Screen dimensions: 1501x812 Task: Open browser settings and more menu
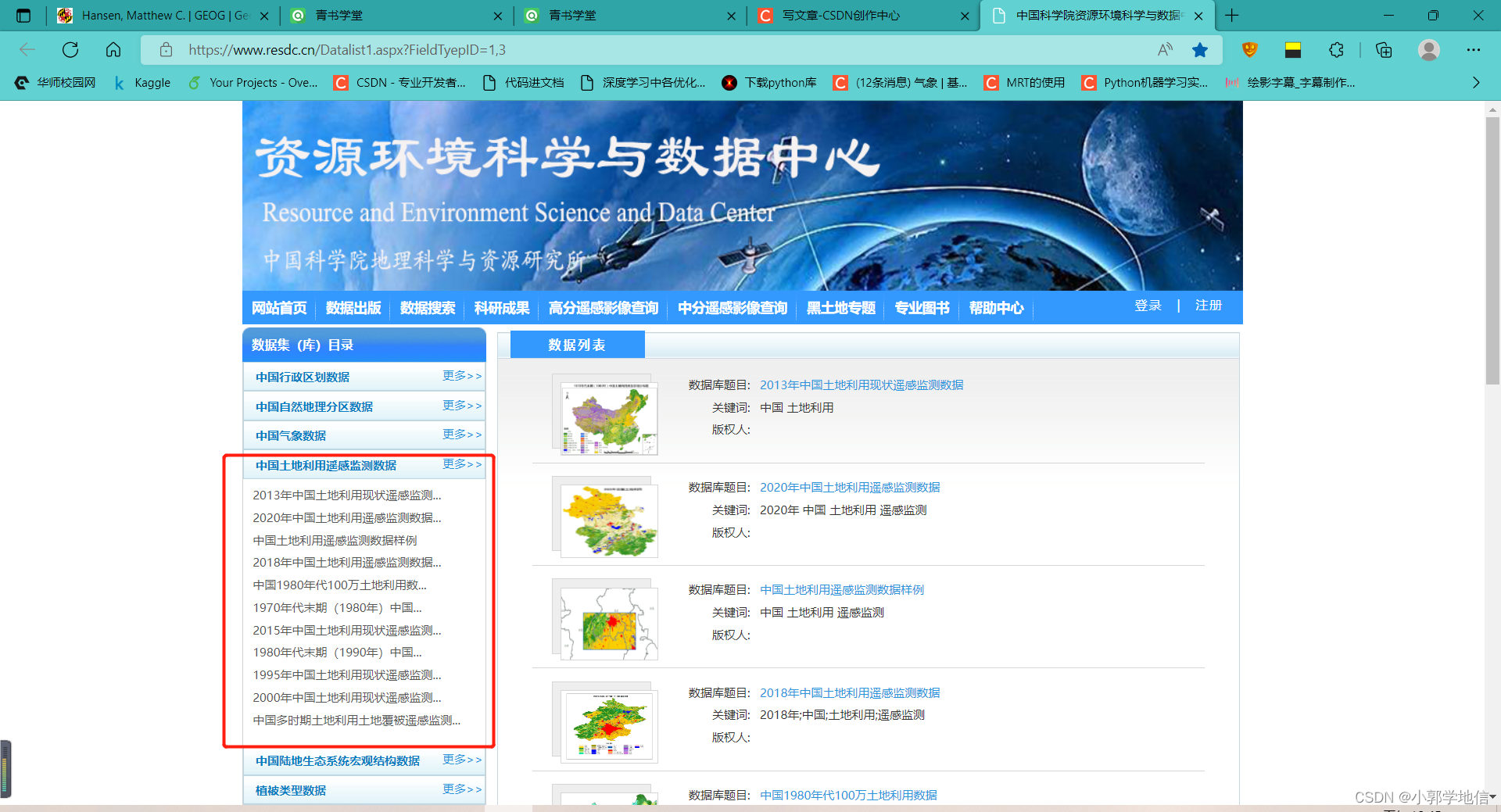1474,50
